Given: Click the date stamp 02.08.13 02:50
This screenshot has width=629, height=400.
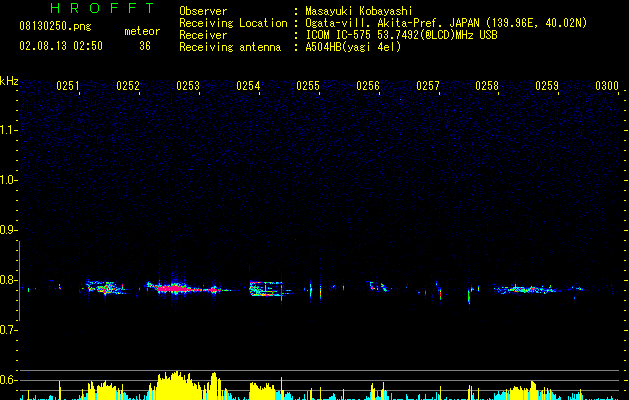Looking at the screenshot, I should click(61, 46).
